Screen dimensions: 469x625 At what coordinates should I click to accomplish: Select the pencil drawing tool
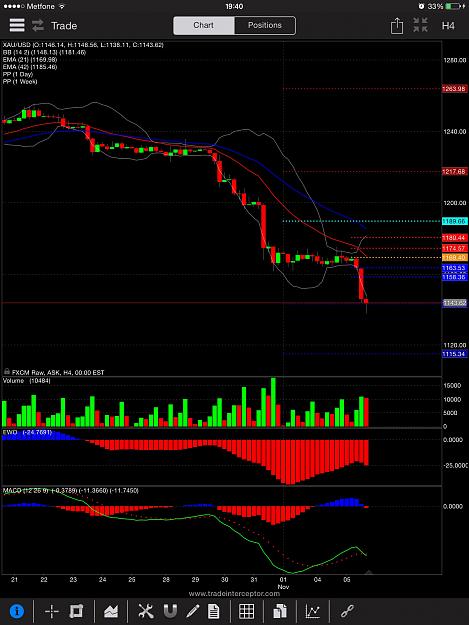193,611
